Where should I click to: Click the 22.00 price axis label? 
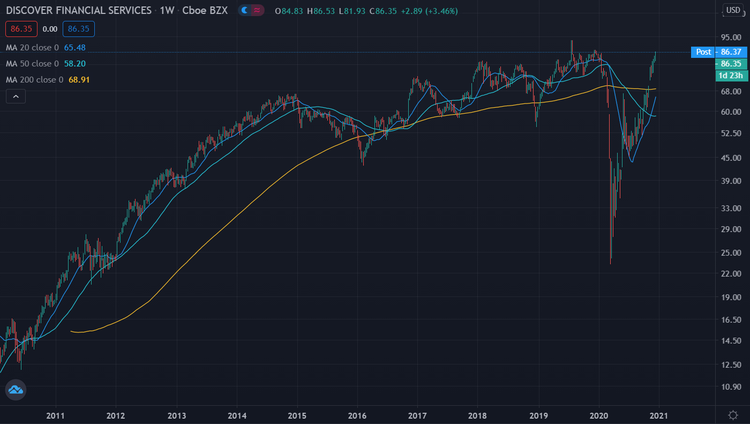731,273
